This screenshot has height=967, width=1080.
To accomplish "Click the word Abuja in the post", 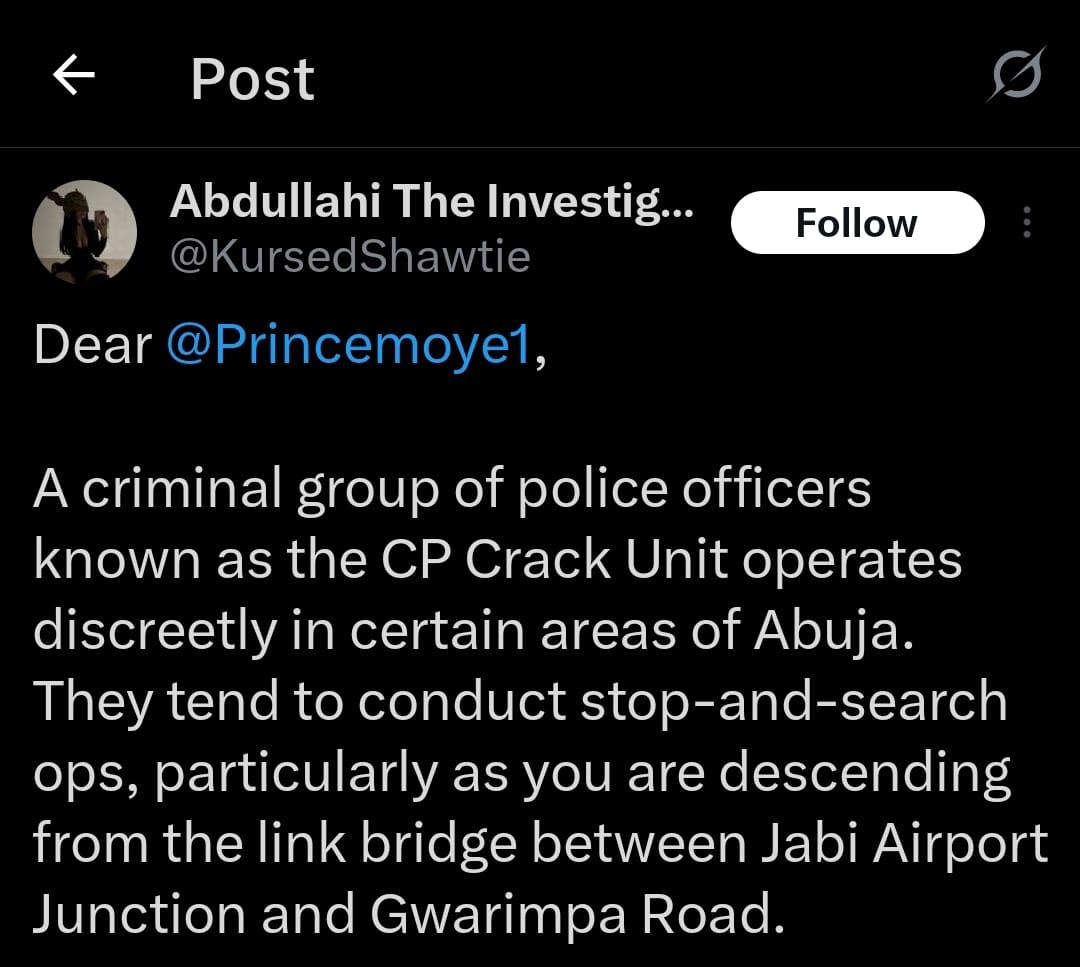I will 833,631.
